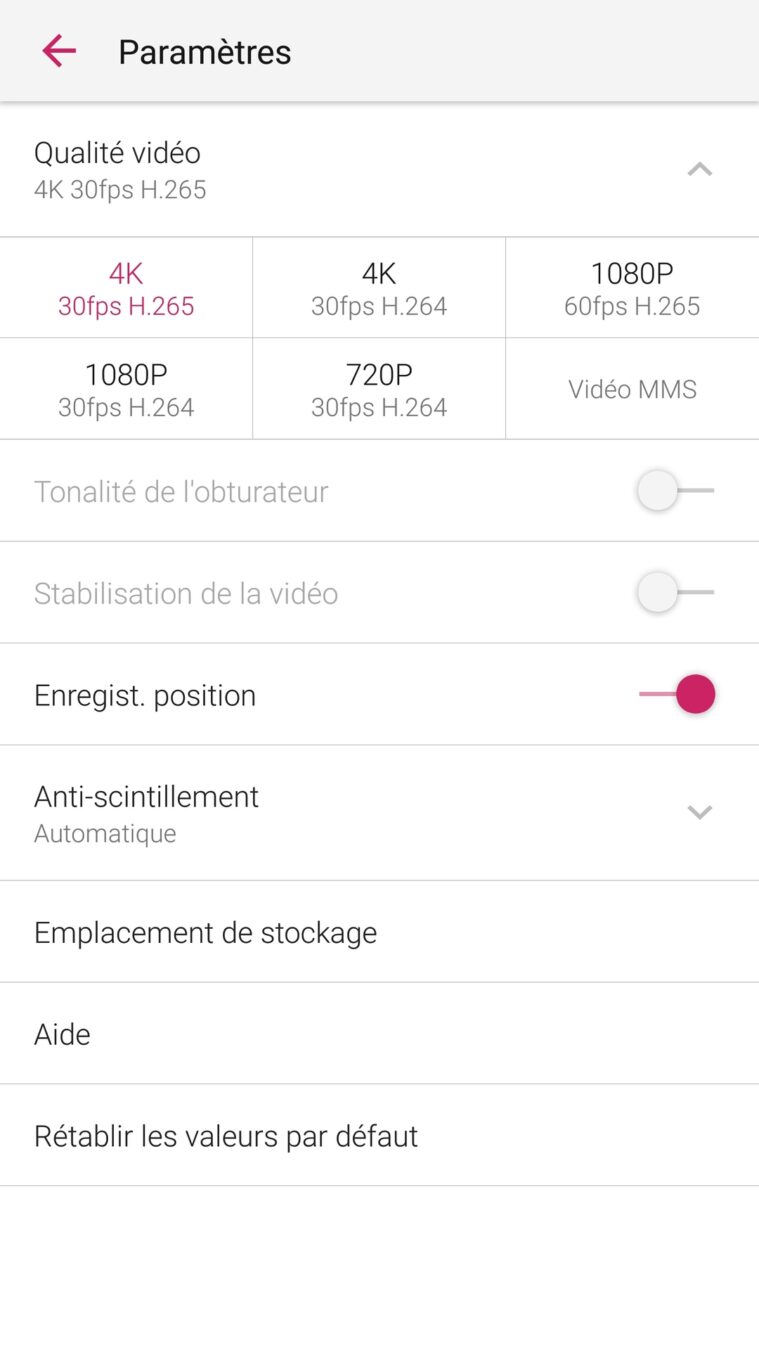Toggle Stabilisation de la vidéo switch
This screenshot has height=1350, width=759.
click(676, 592)
